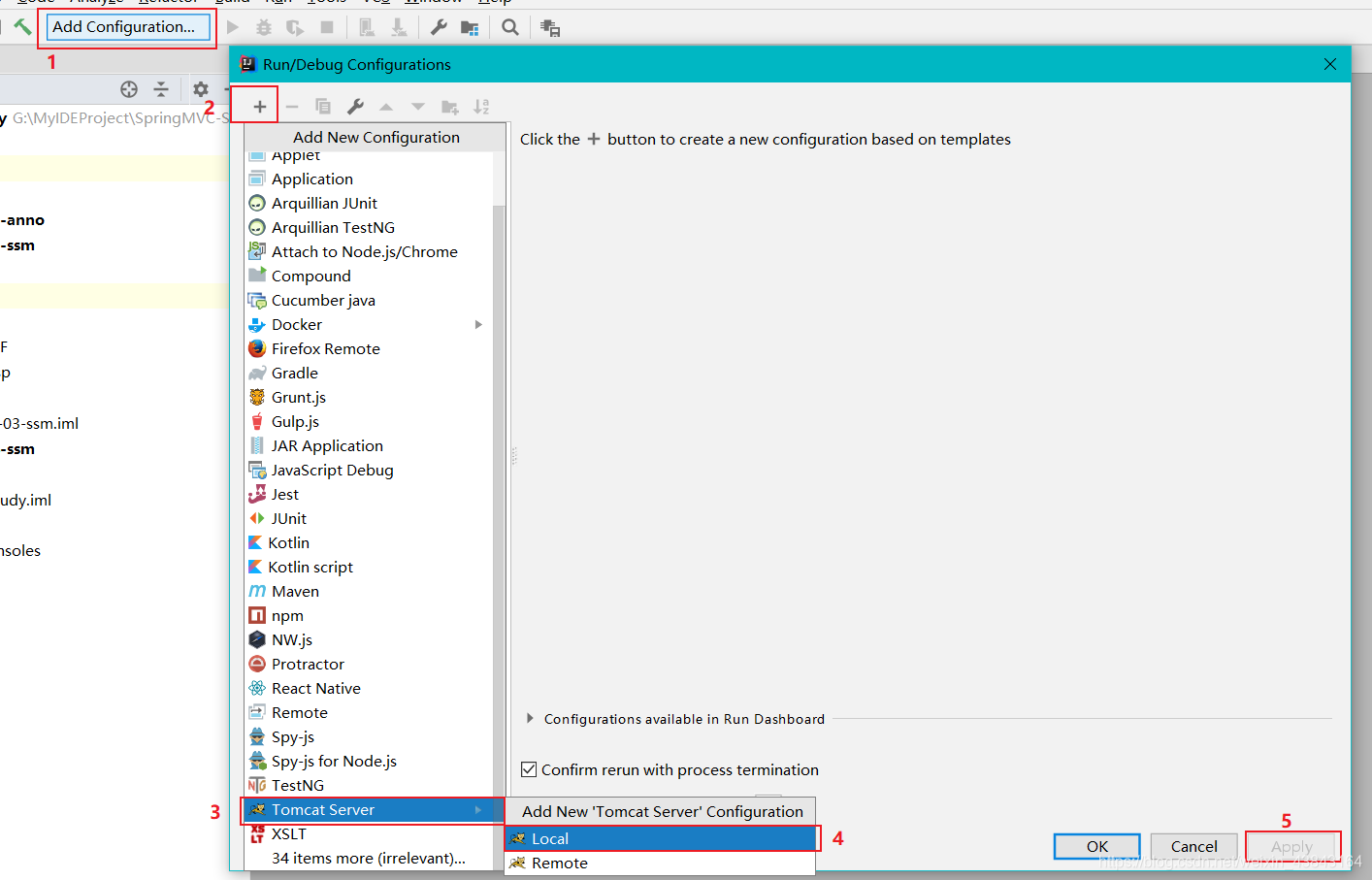This screenshot has height=880, width=1372.
Task: Select React Native entry
Action: click(x=369, y=689)
